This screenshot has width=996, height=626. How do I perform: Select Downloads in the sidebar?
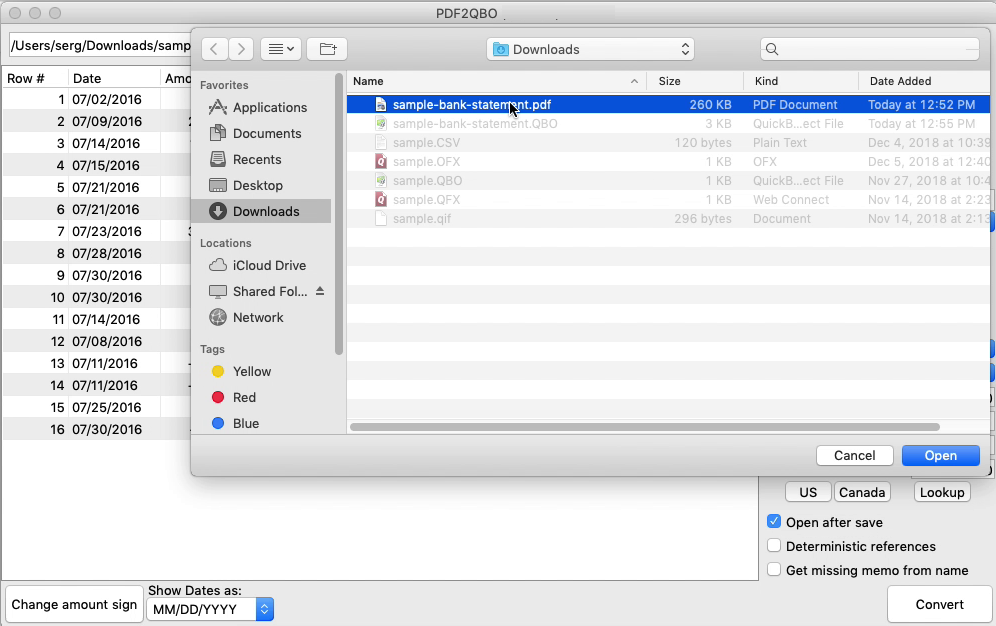(261, 211)
